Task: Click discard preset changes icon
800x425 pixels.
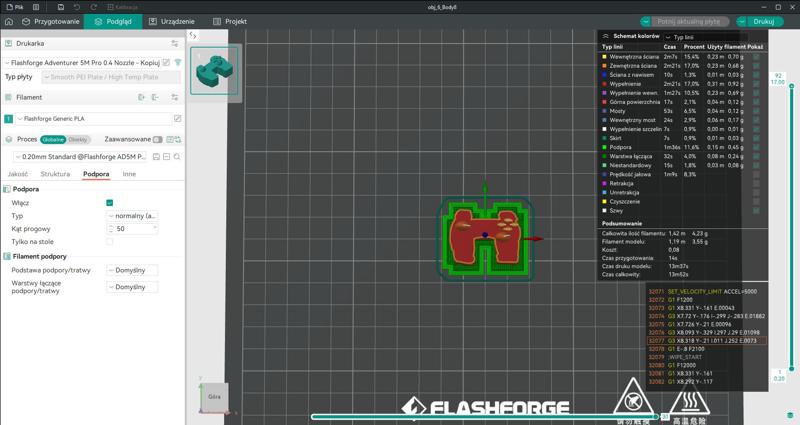Action: 166,157
